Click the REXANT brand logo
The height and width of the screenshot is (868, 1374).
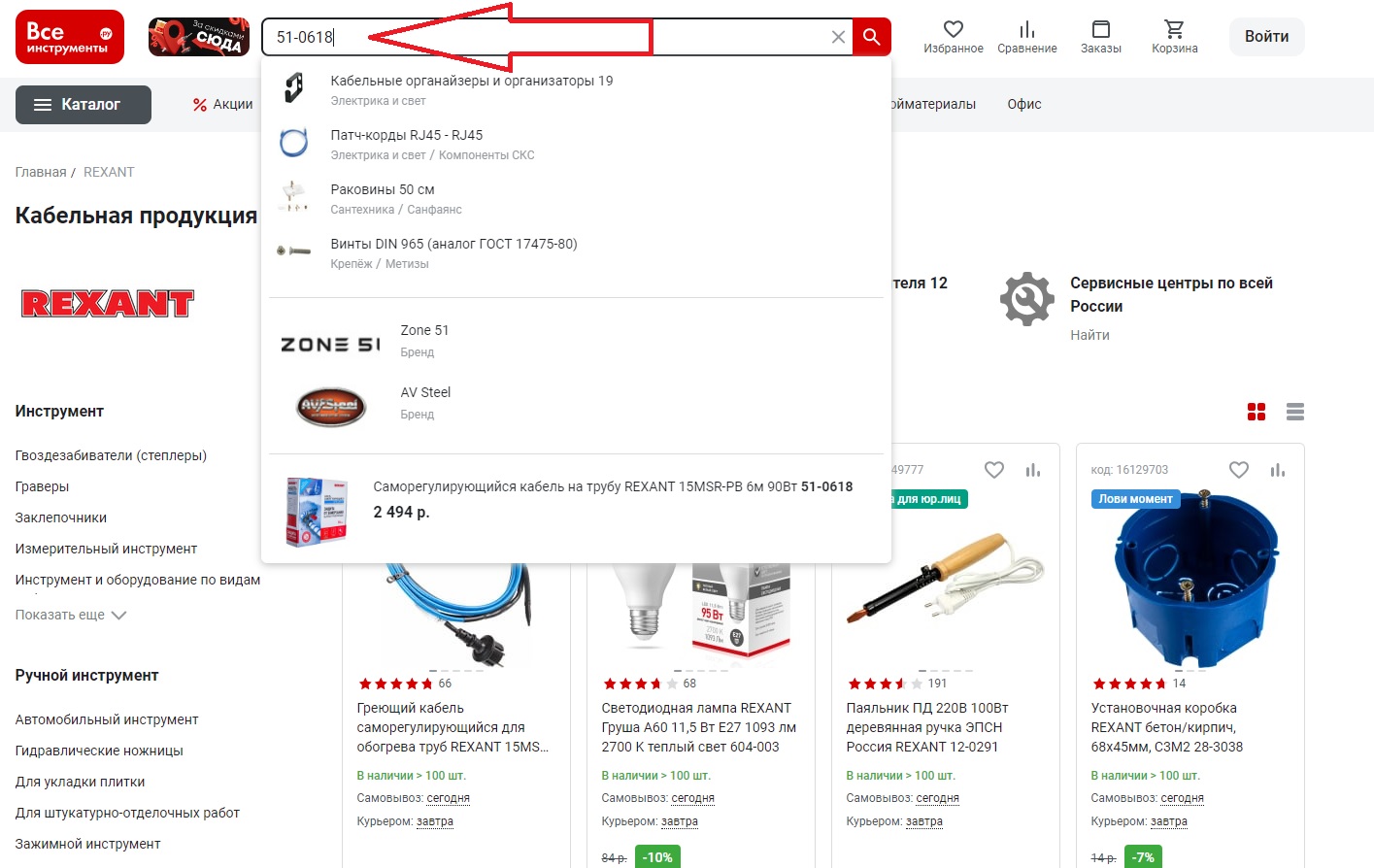[108, 304]
